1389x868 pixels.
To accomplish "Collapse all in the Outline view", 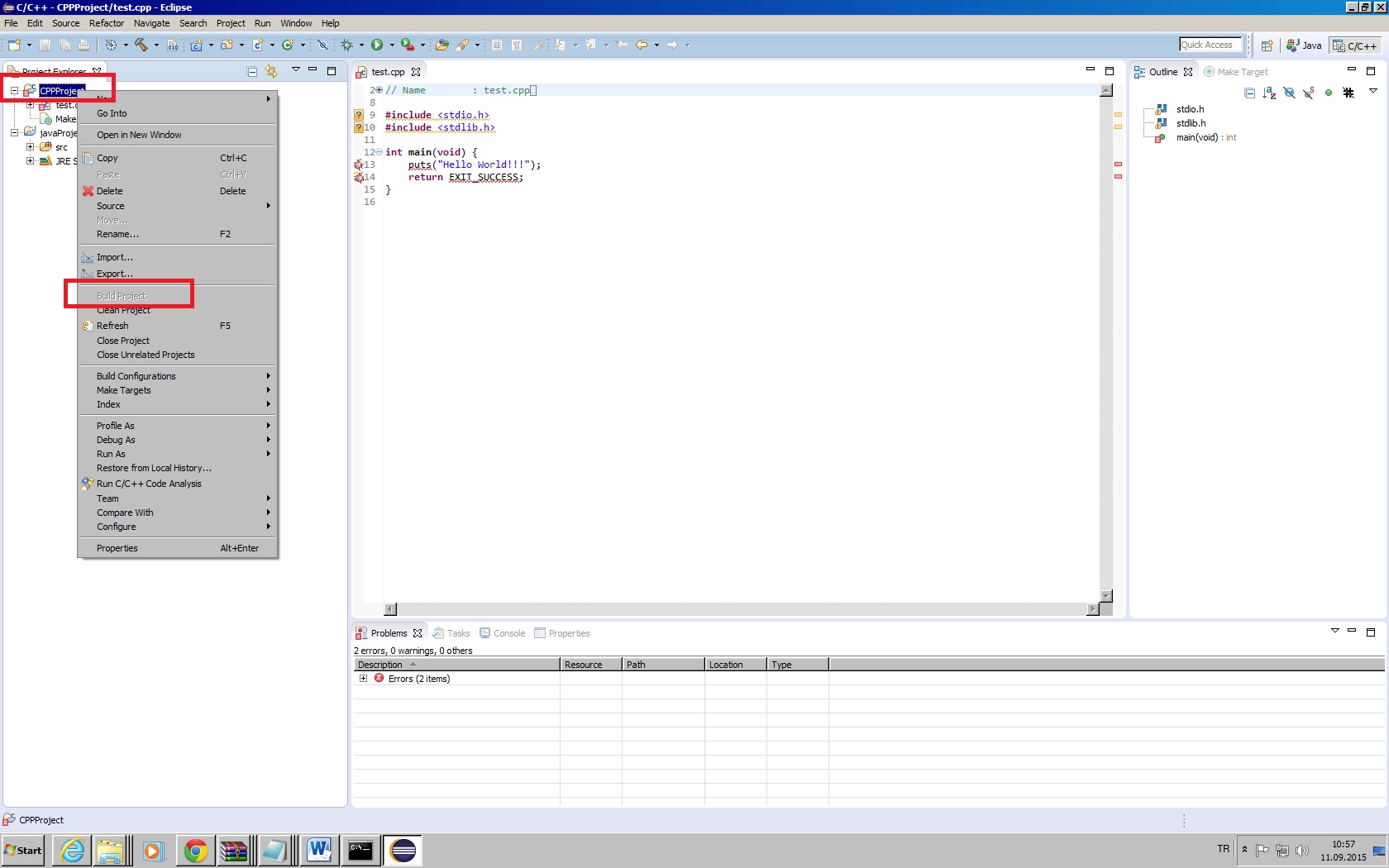I will [1250, 93].
